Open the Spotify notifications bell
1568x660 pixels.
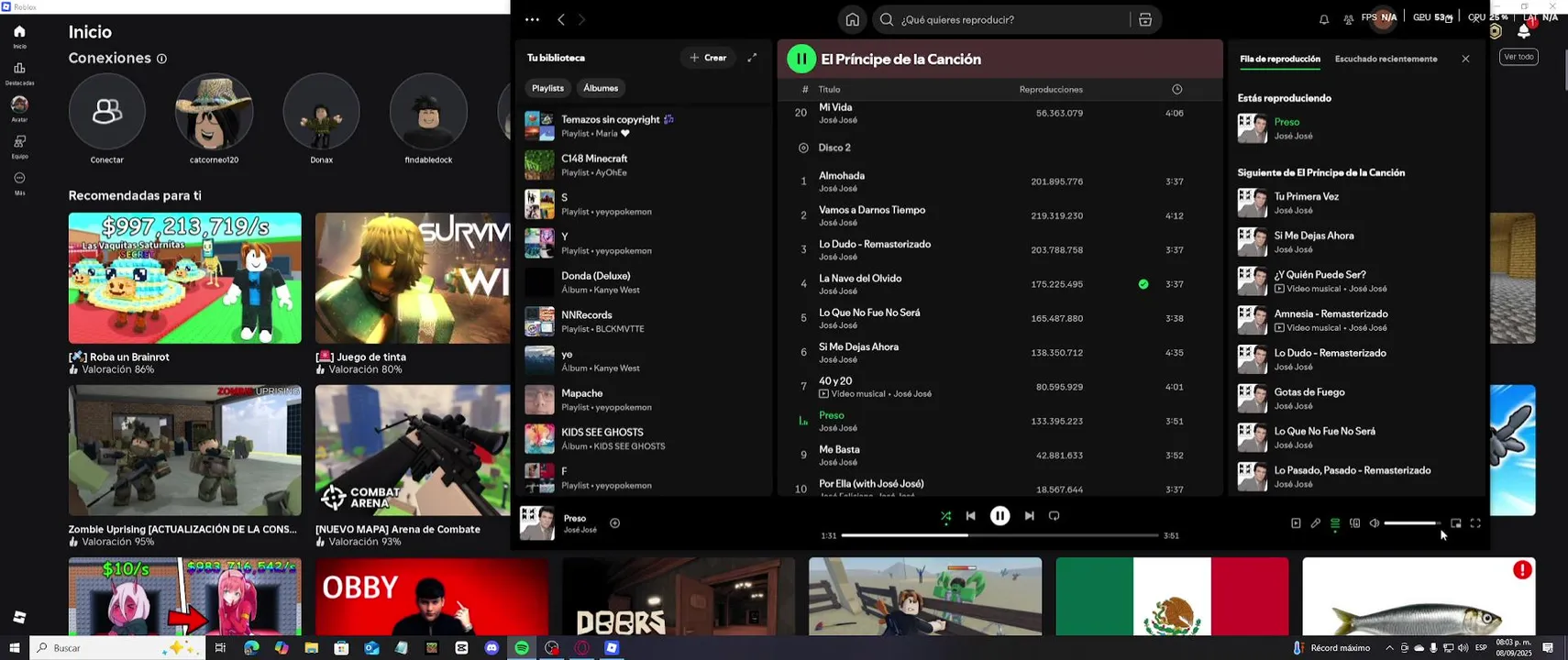tap(1324, 19)
